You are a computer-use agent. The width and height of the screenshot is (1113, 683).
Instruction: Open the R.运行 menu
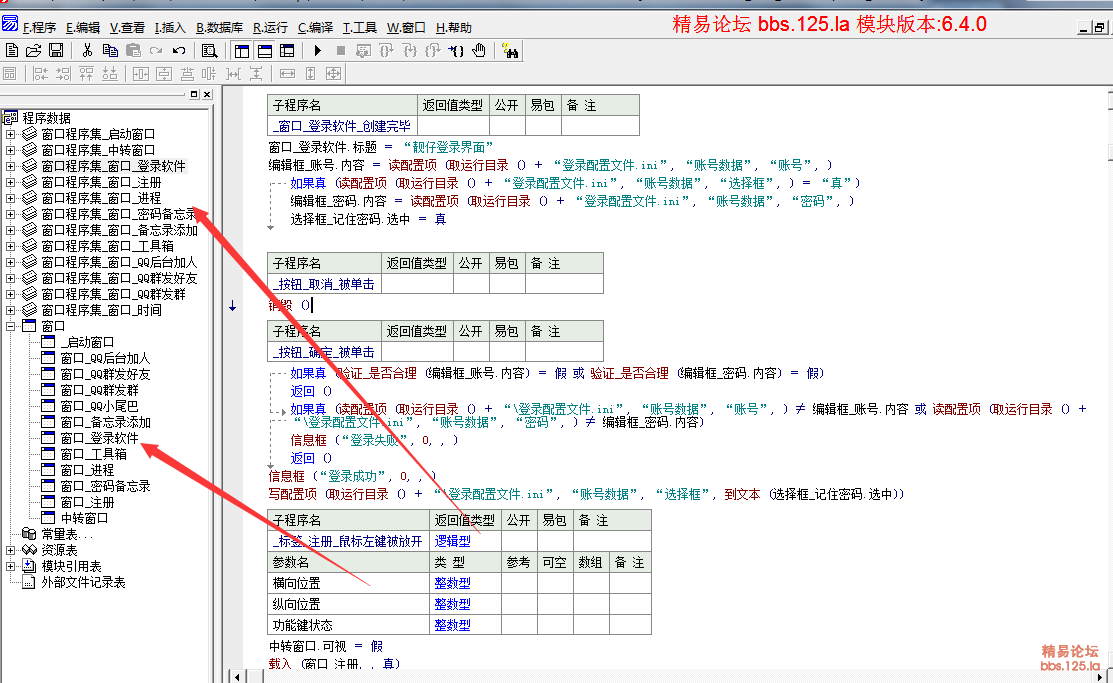point(270,28)
